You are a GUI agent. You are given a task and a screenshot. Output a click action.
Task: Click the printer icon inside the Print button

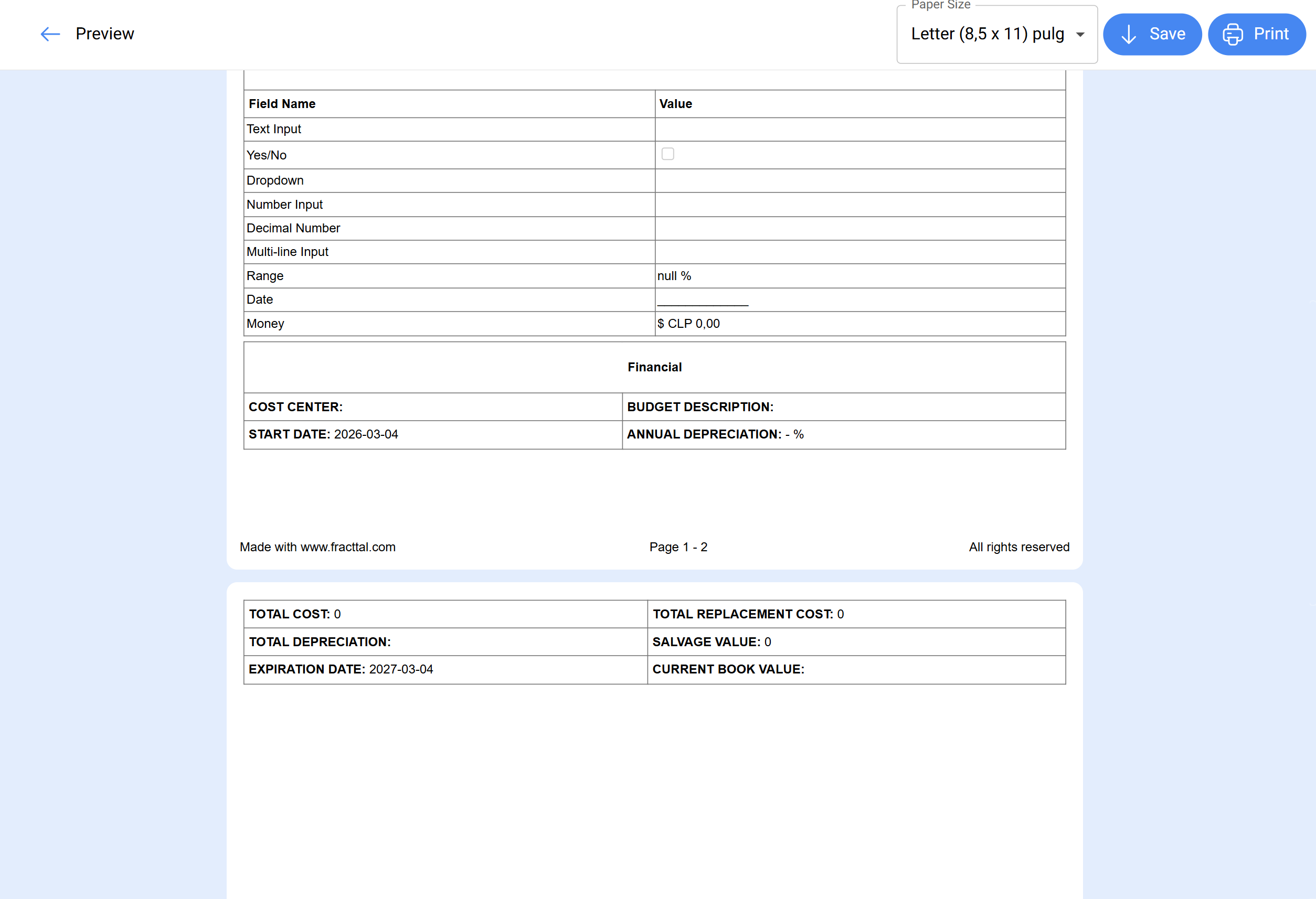[1233, 34]
